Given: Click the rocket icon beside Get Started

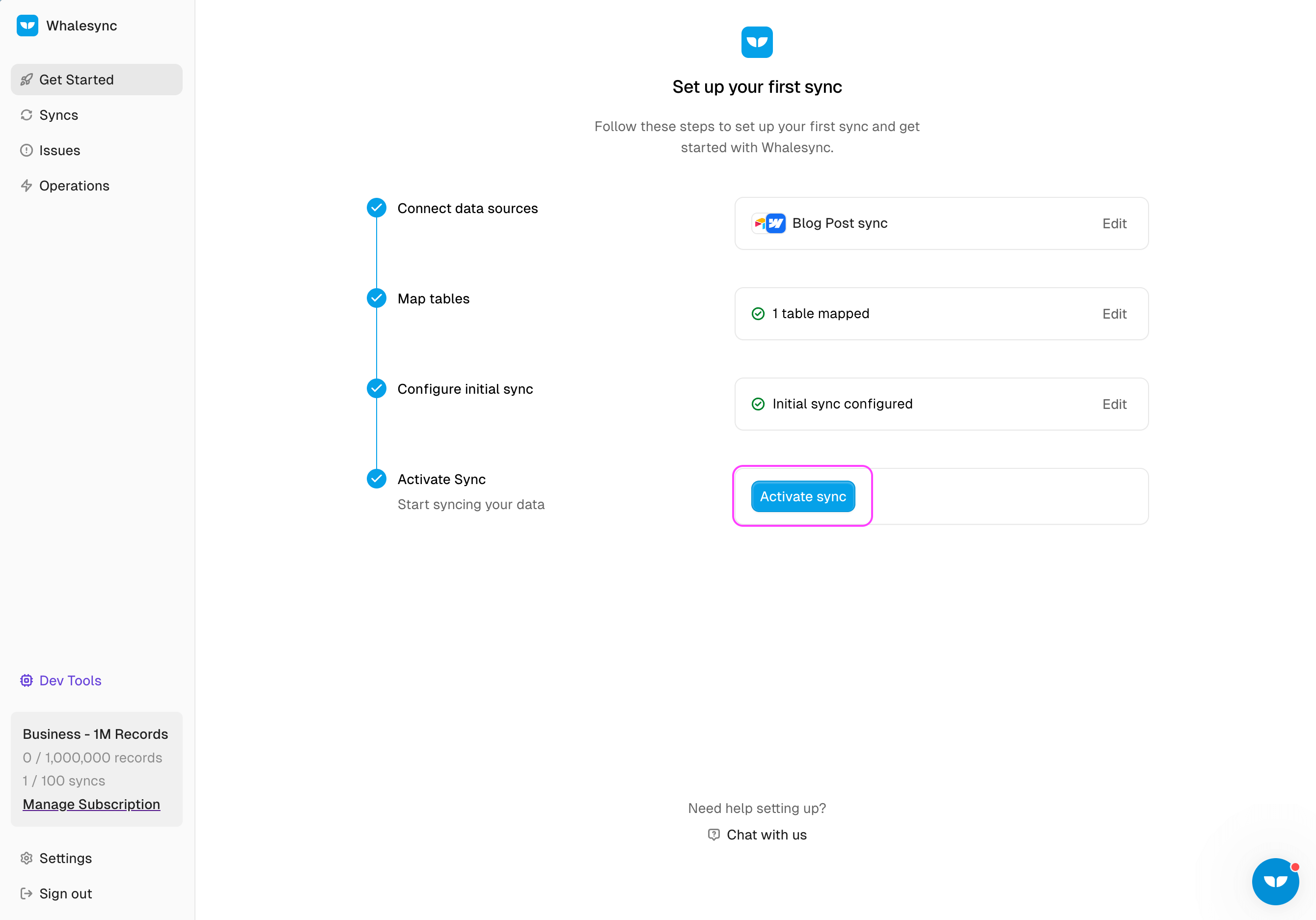Looking at the screenshot, I should click(27, 80).
